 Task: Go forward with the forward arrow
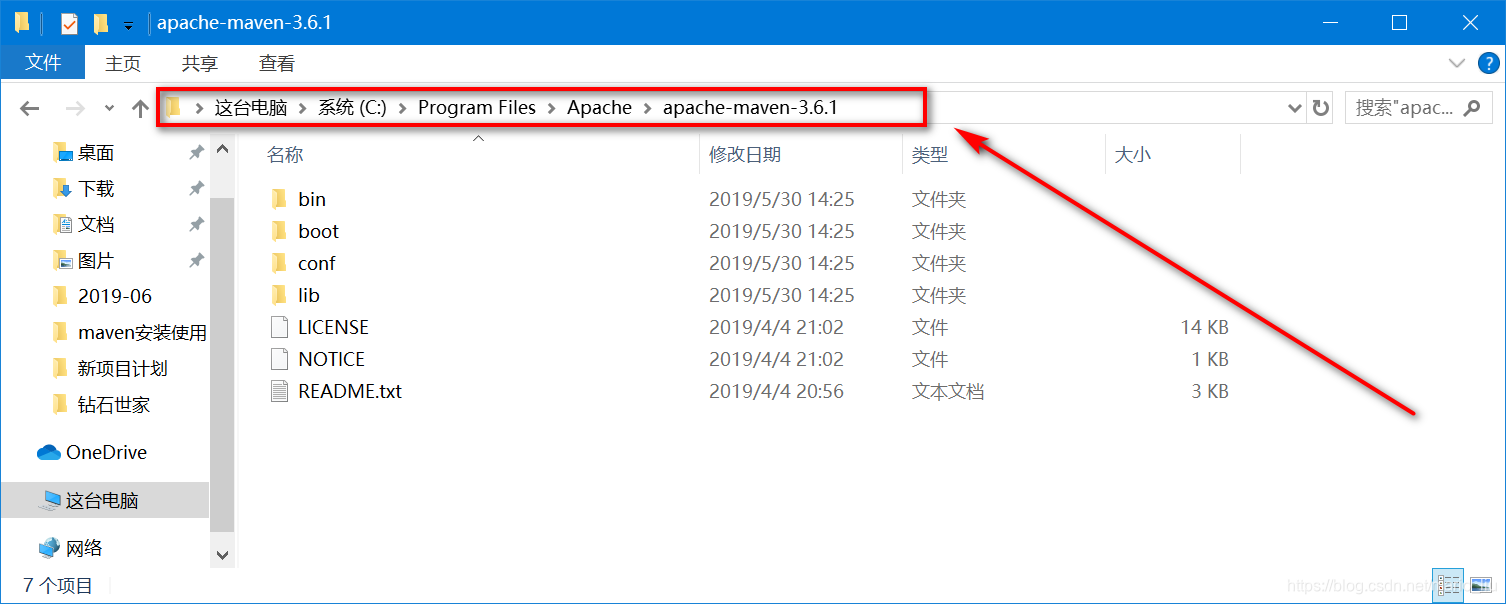pos(75,108)
